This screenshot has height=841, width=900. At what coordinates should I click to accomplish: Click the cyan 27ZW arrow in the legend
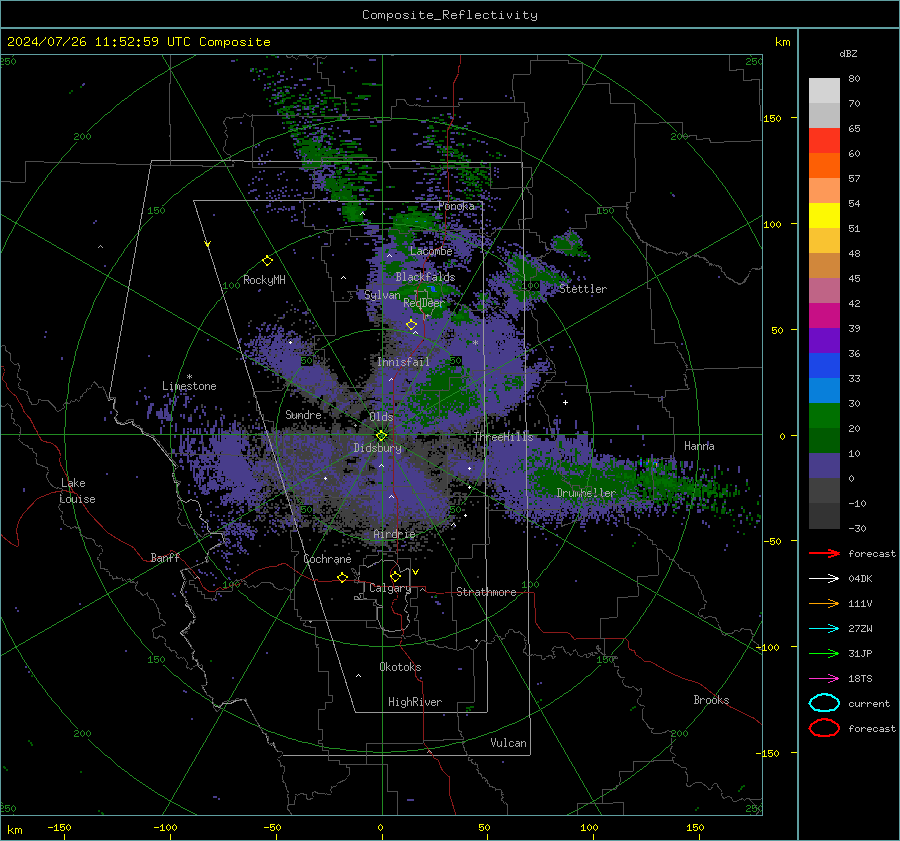pos(824,629)
